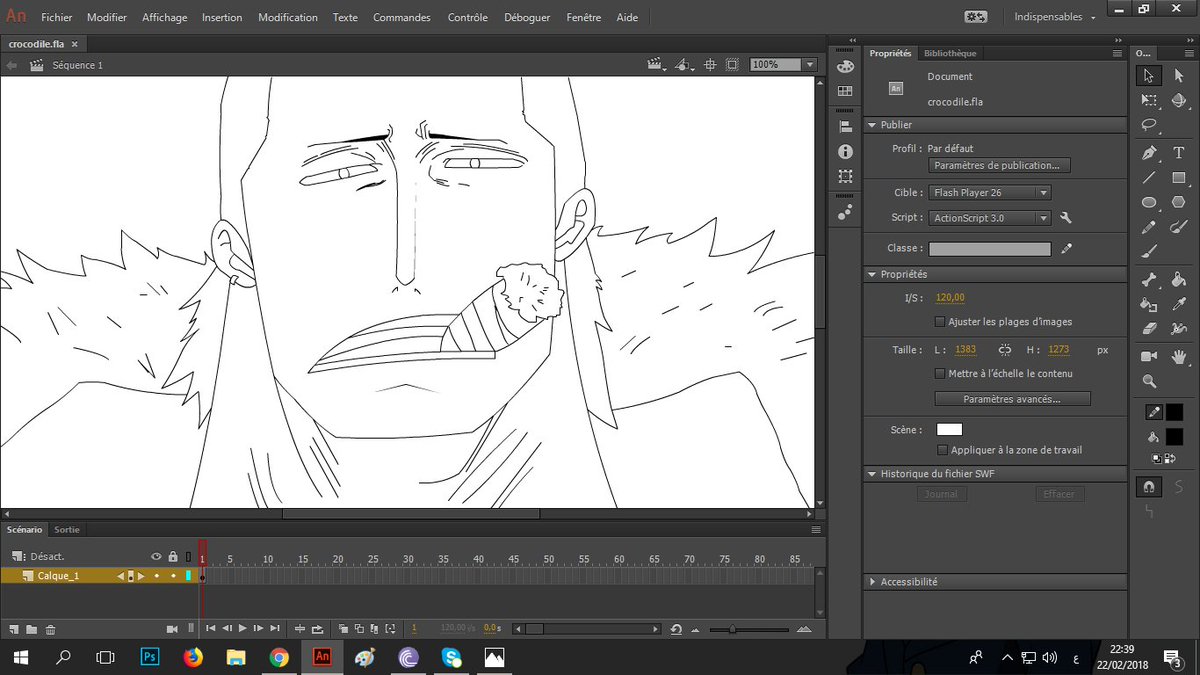The width and height of the screenshot is (1200, 675).
Task: Open the Déboguer menu
Action: coord(527,17)
